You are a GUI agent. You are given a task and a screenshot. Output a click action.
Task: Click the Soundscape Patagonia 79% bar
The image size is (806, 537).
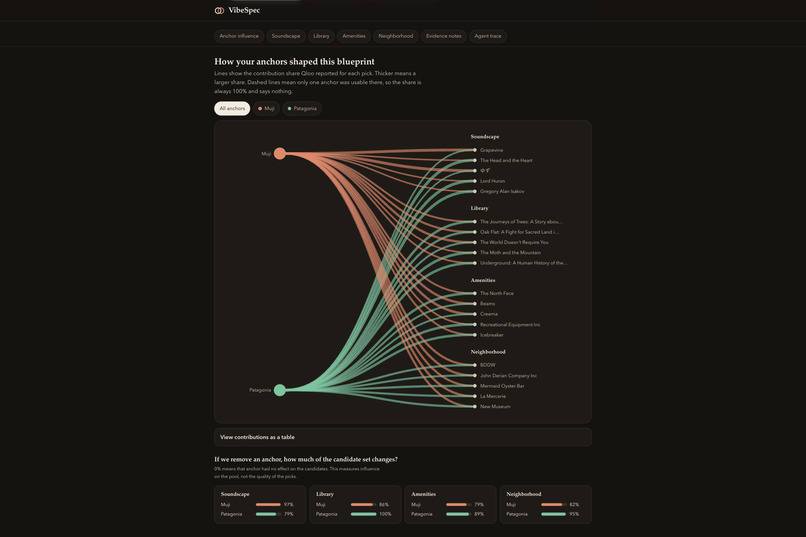click(268, 514)
